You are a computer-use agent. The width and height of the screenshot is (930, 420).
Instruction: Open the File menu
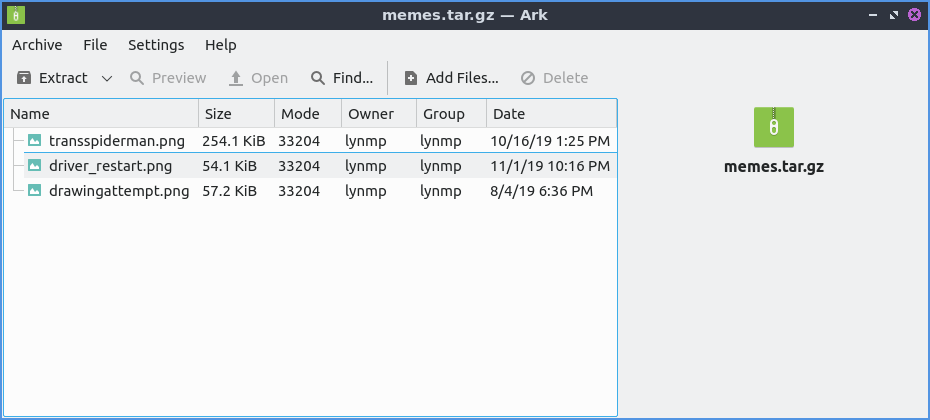coord(95,45)
